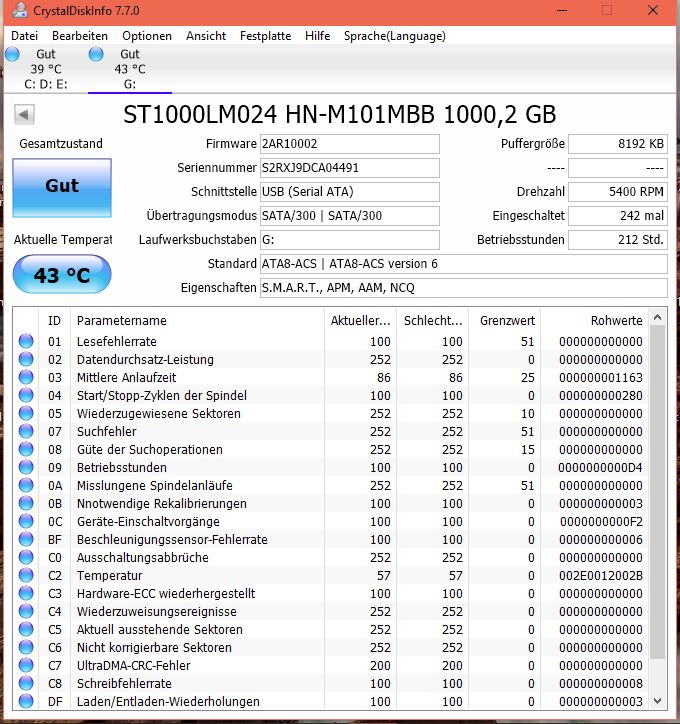This screenshot has width=680, height=724.
Task: Click the Seriennummer field S2RXJ9DCA04491
Action: pos(349,168)
